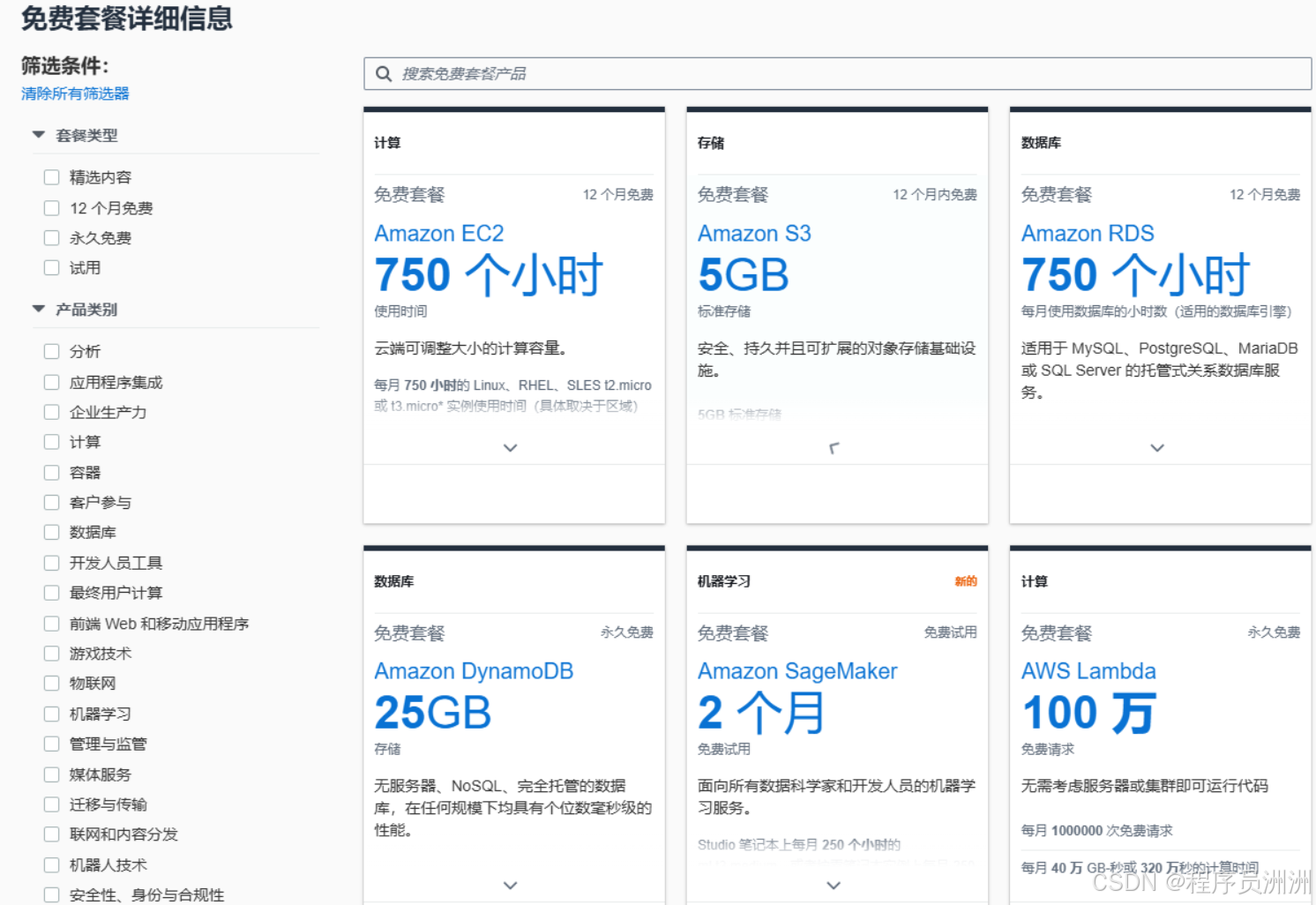Select the 物联网 checkbox
Viewport: 1316px width, 905px height.
(x=52, y=684)
